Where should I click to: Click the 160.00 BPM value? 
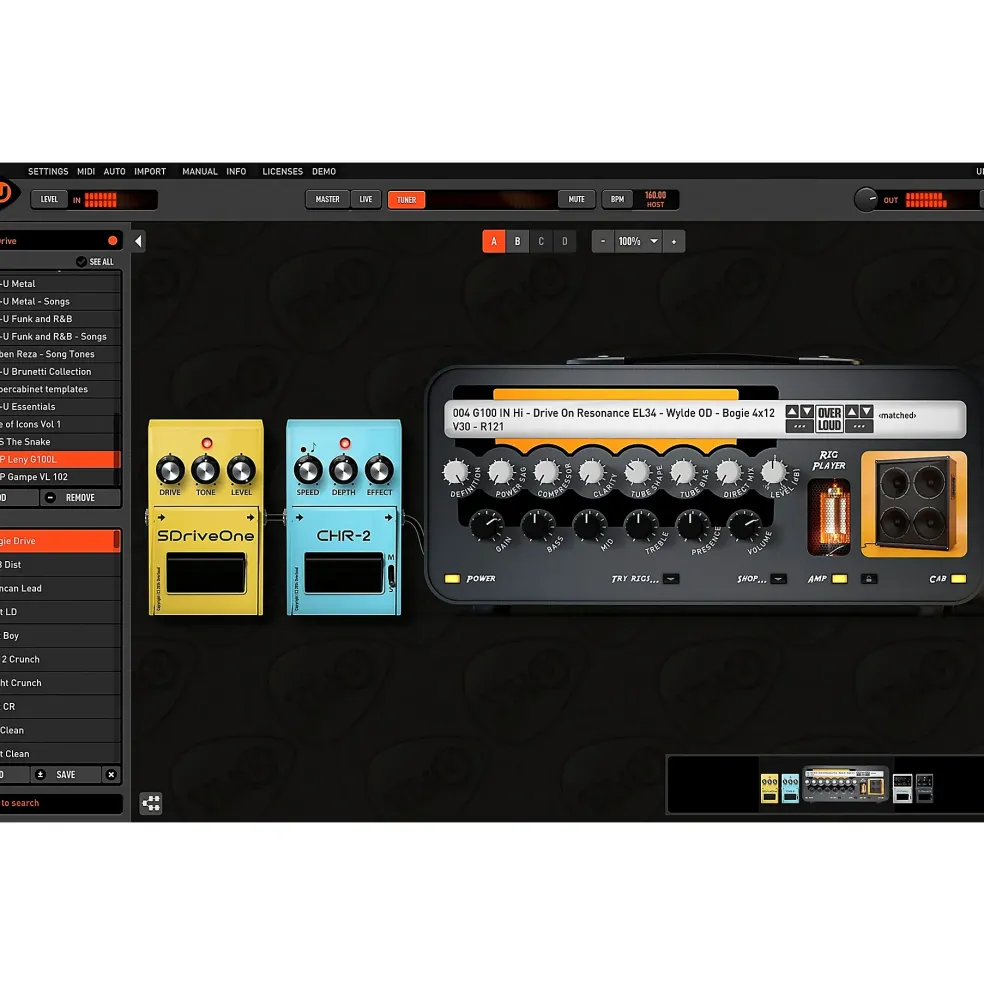point(655,195)
